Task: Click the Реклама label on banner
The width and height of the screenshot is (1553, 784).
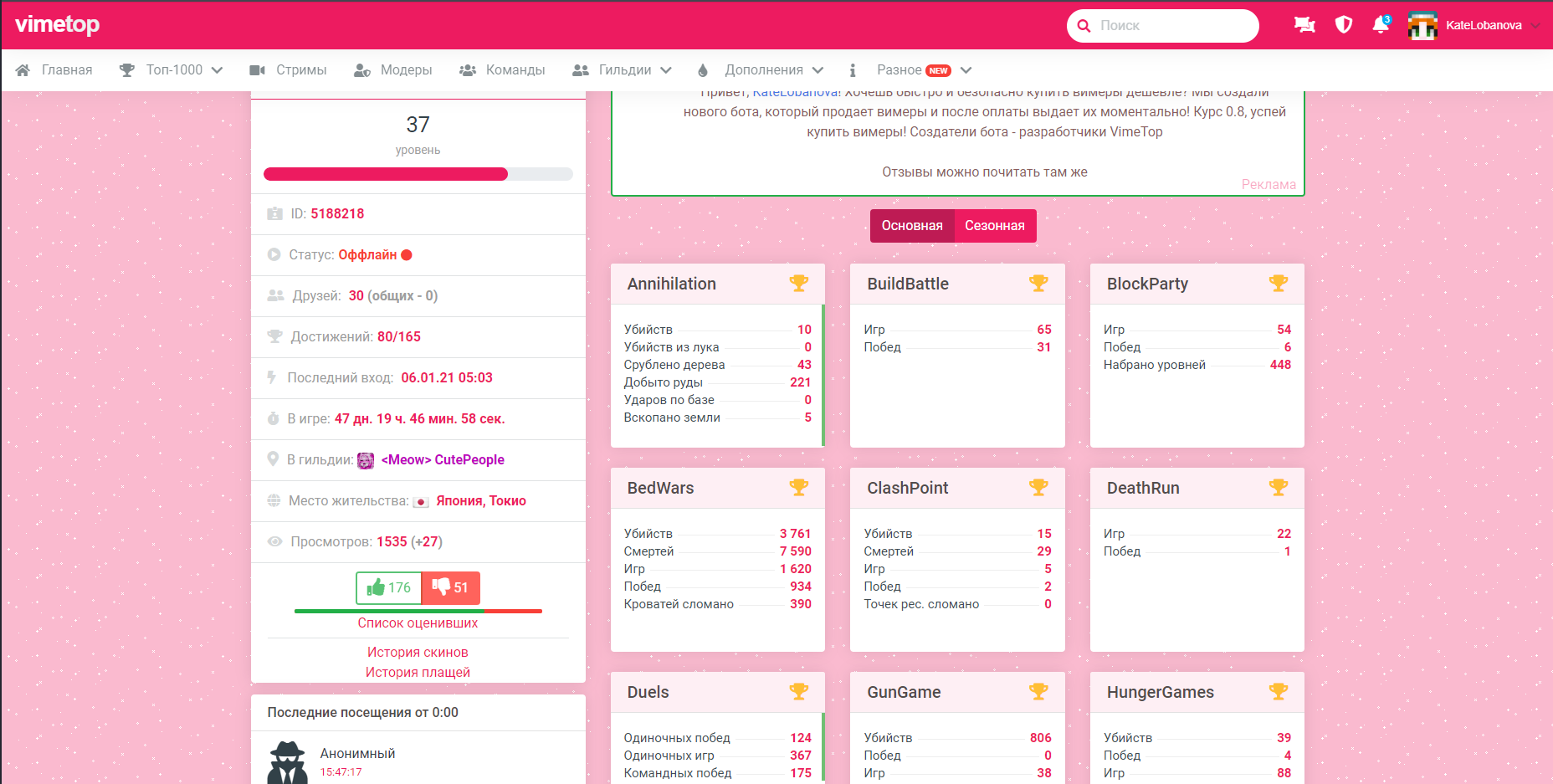Action: point(1269,184)
